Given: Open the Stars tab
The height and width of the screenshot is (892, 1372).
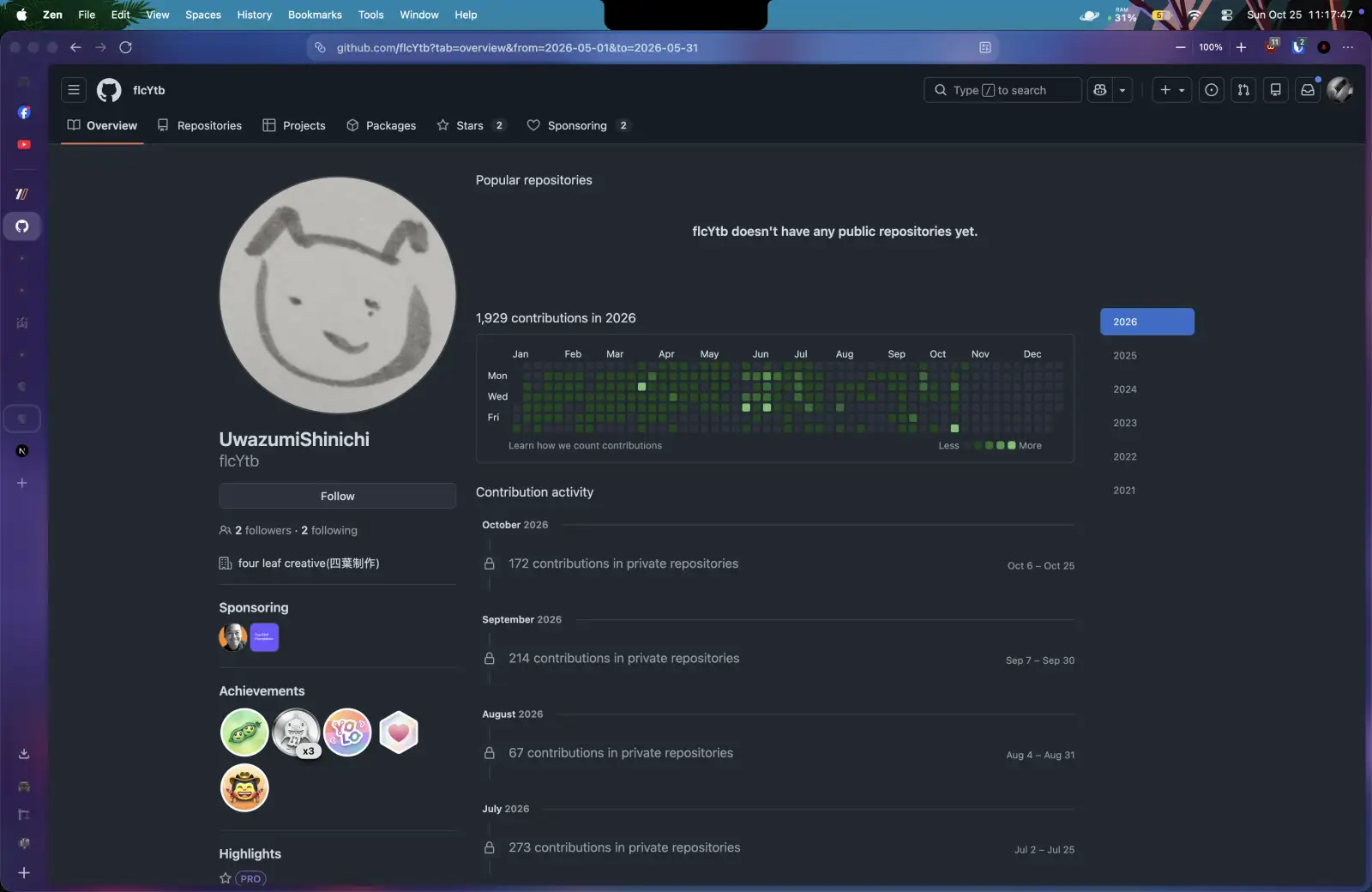Looking at the screenshot, I should pyautogui.click(x=471, y=125).
